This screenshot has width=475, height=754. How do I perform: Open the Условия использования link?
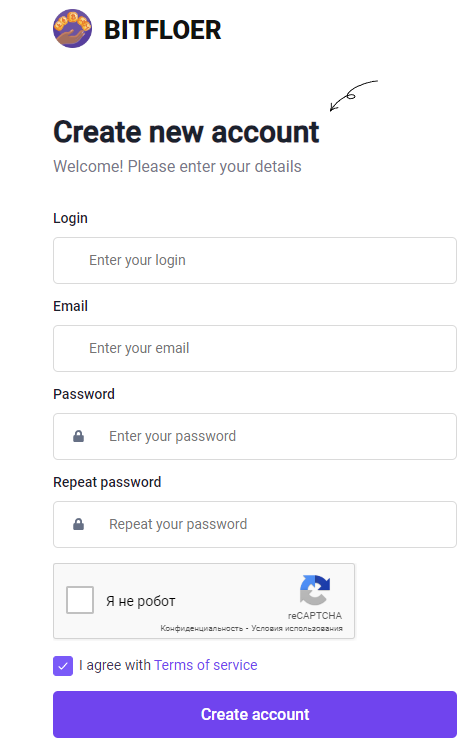[x=297, y=628]
